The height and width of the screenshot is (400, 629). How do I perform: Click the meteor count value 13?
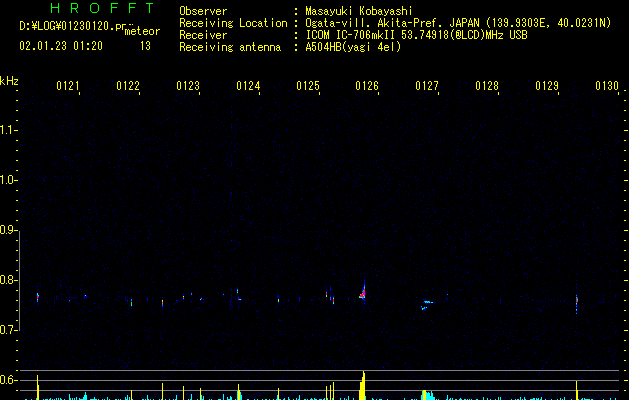[145, 46]
